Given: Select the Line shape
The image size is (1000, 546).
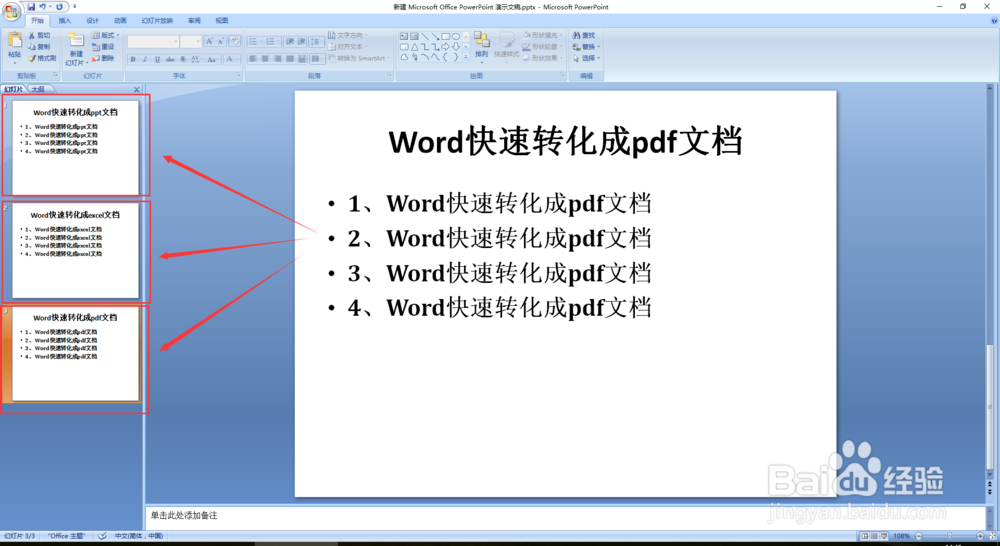Looking at the screenshot, I should [x=425, y=36].
